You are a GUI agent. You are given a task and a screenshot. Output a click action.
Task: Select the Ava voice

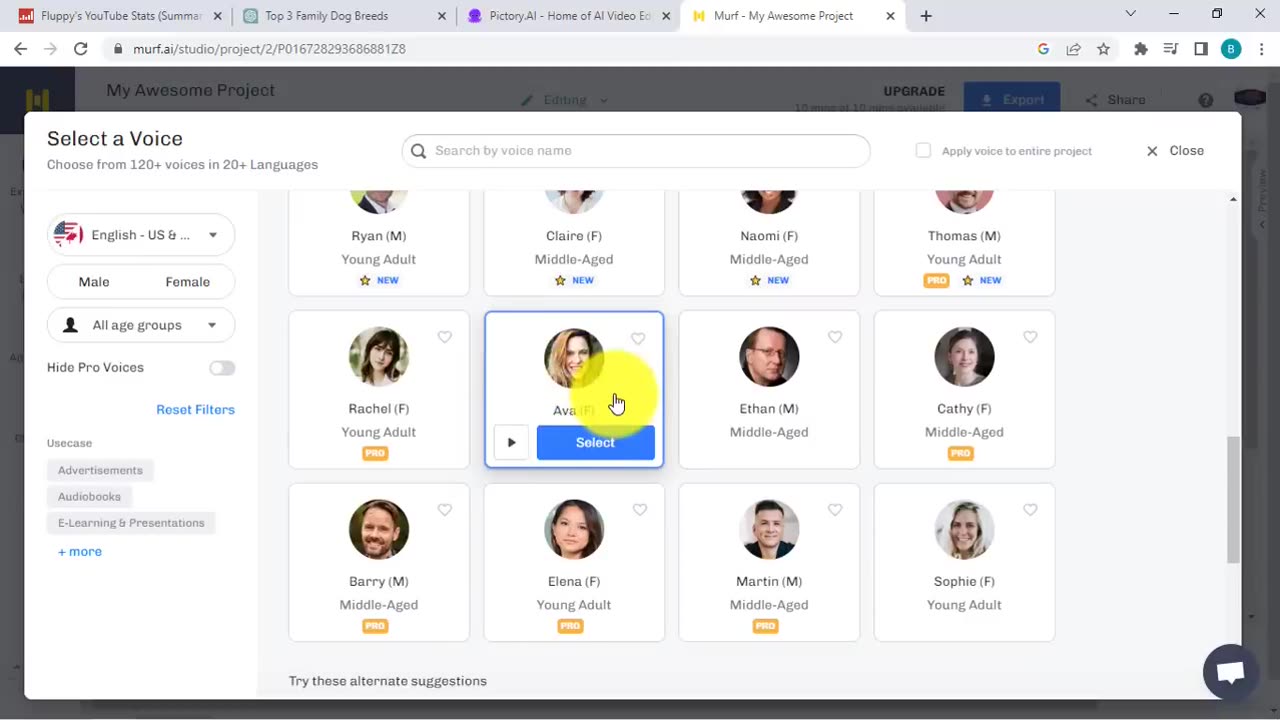tap(596, 443)
